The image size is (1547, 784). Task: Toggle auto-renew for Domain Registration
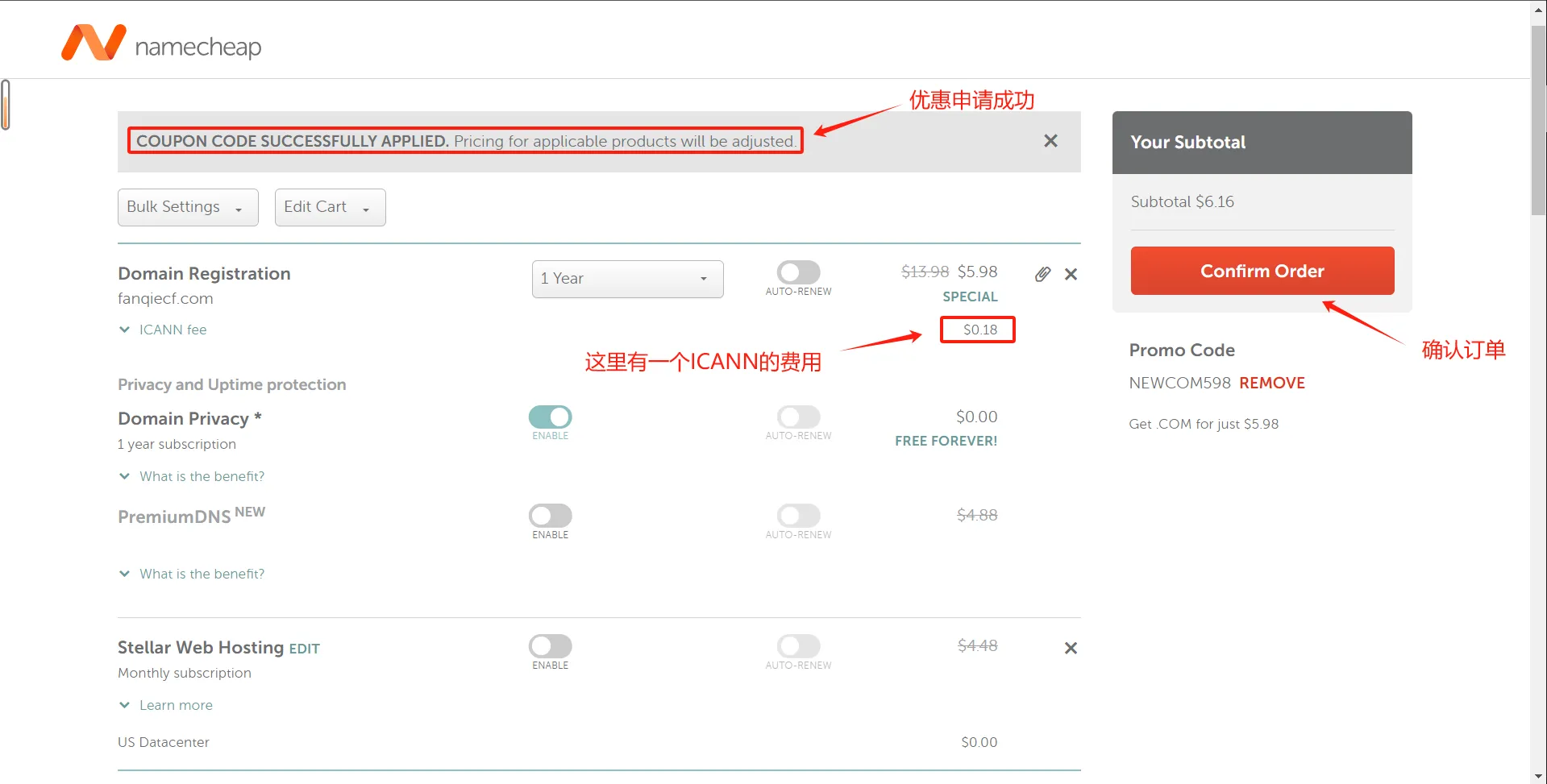[x=798, y=272]
